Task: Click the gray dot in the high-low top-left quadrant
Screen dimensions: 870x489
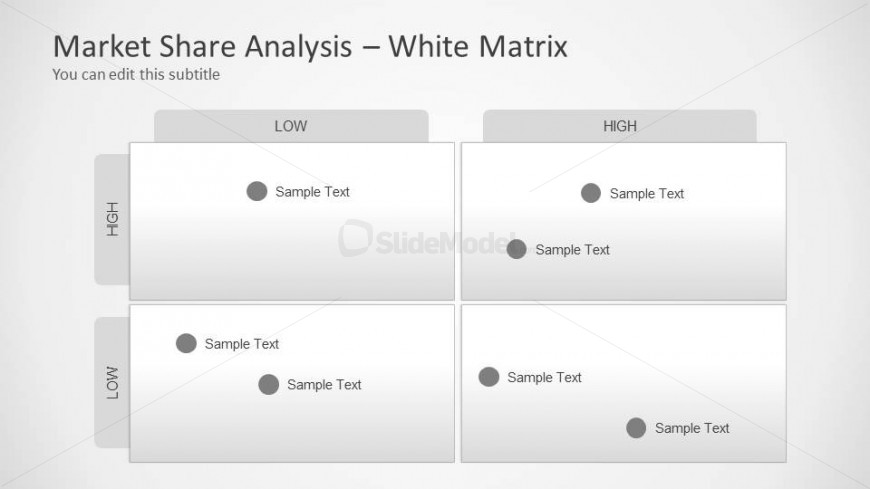Action: click(x=257, y=191)
